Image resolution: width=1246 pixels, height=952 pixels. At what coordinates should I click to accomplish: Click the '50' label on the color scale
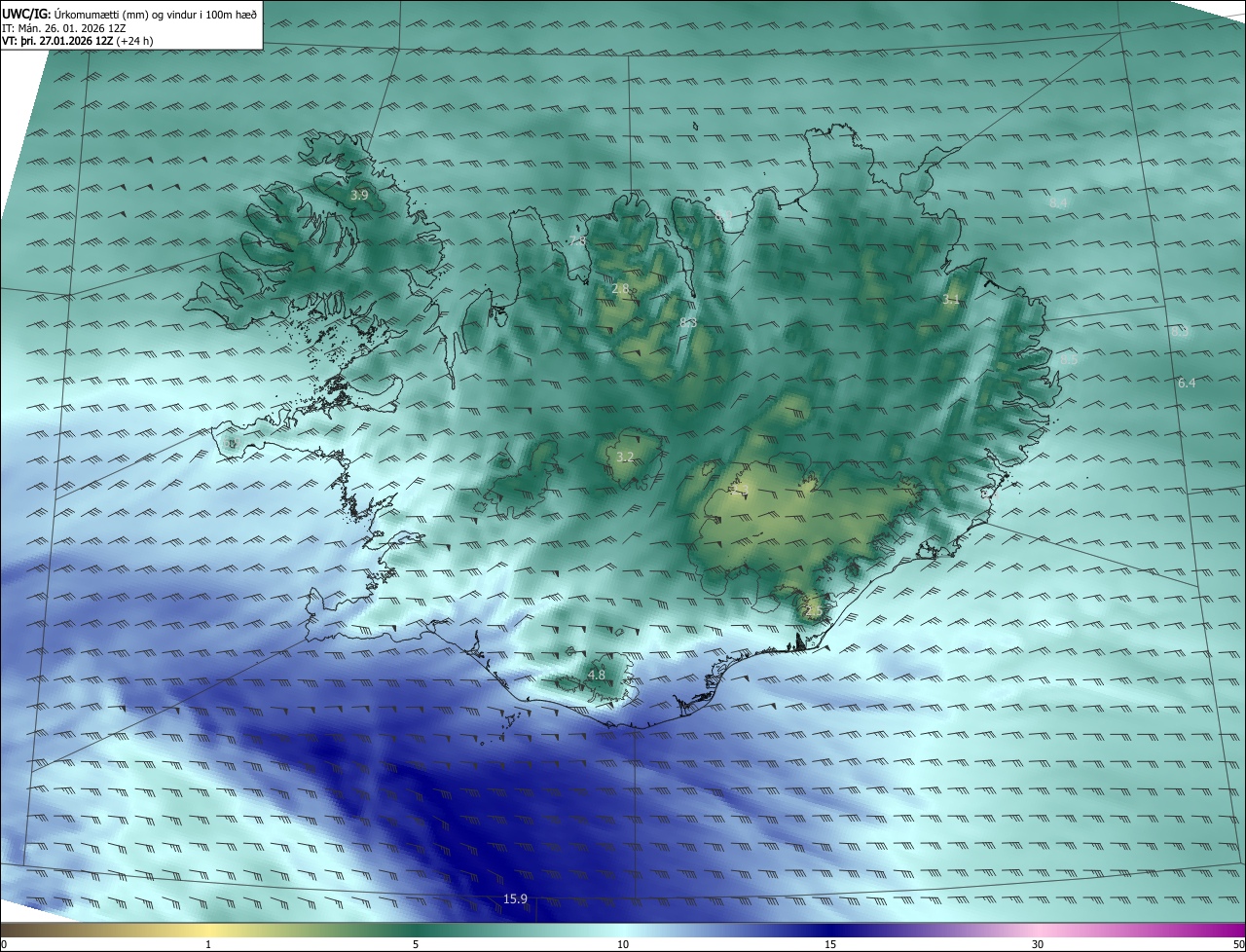tap(1238, 944)
